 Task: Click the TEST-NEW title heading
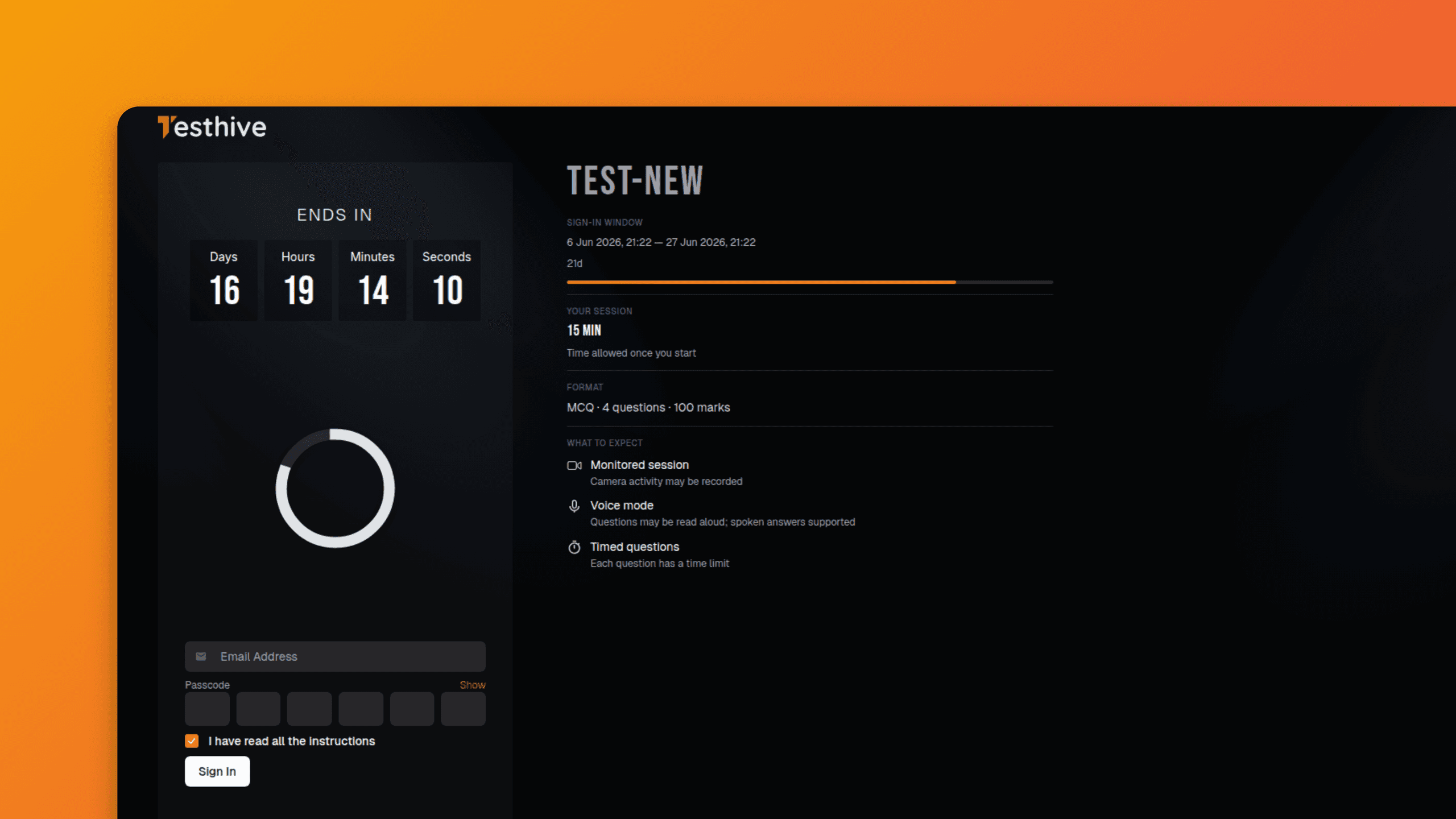coord(635,181)
